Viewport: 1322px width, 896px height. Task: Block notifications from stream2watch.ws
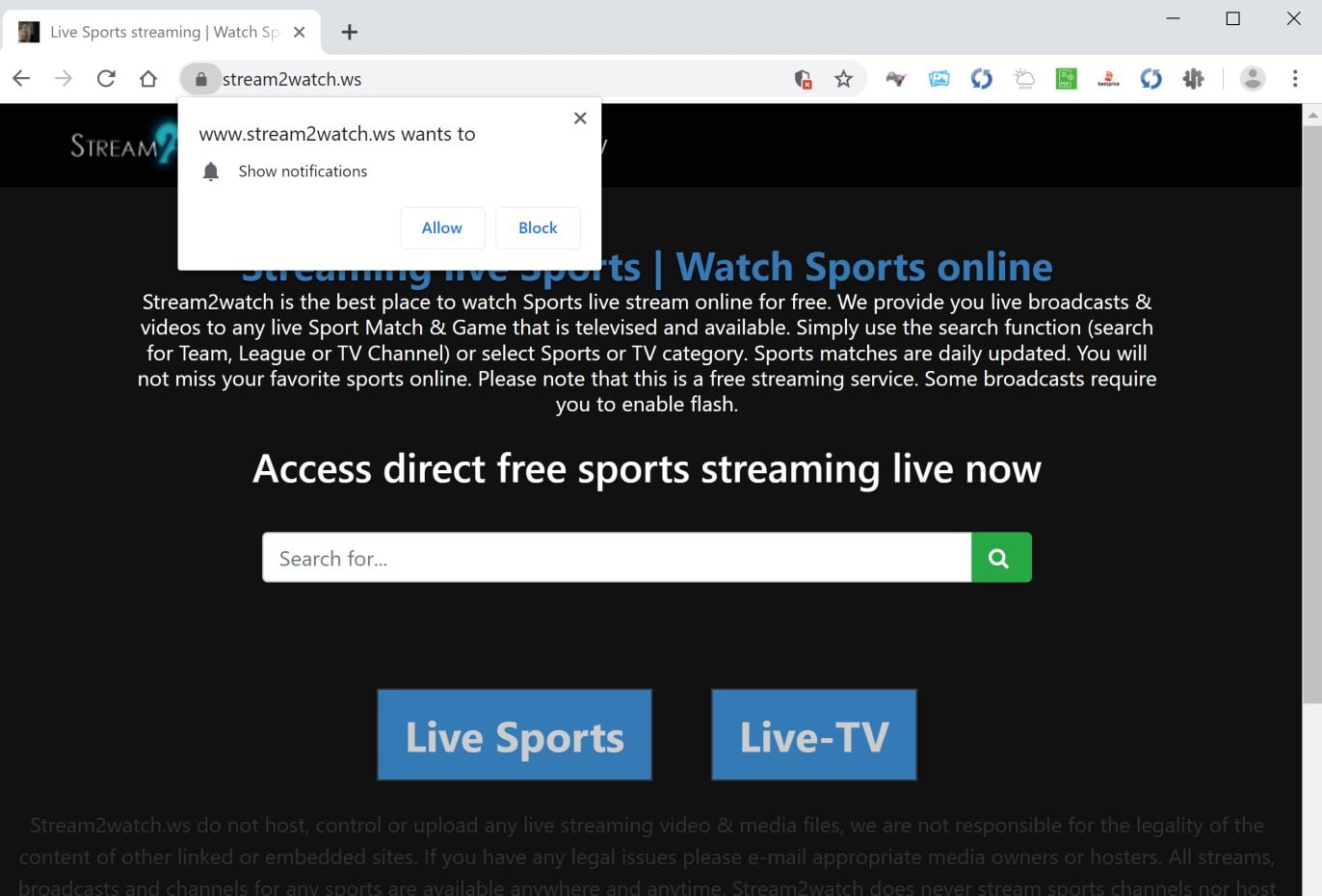[538, 228]
